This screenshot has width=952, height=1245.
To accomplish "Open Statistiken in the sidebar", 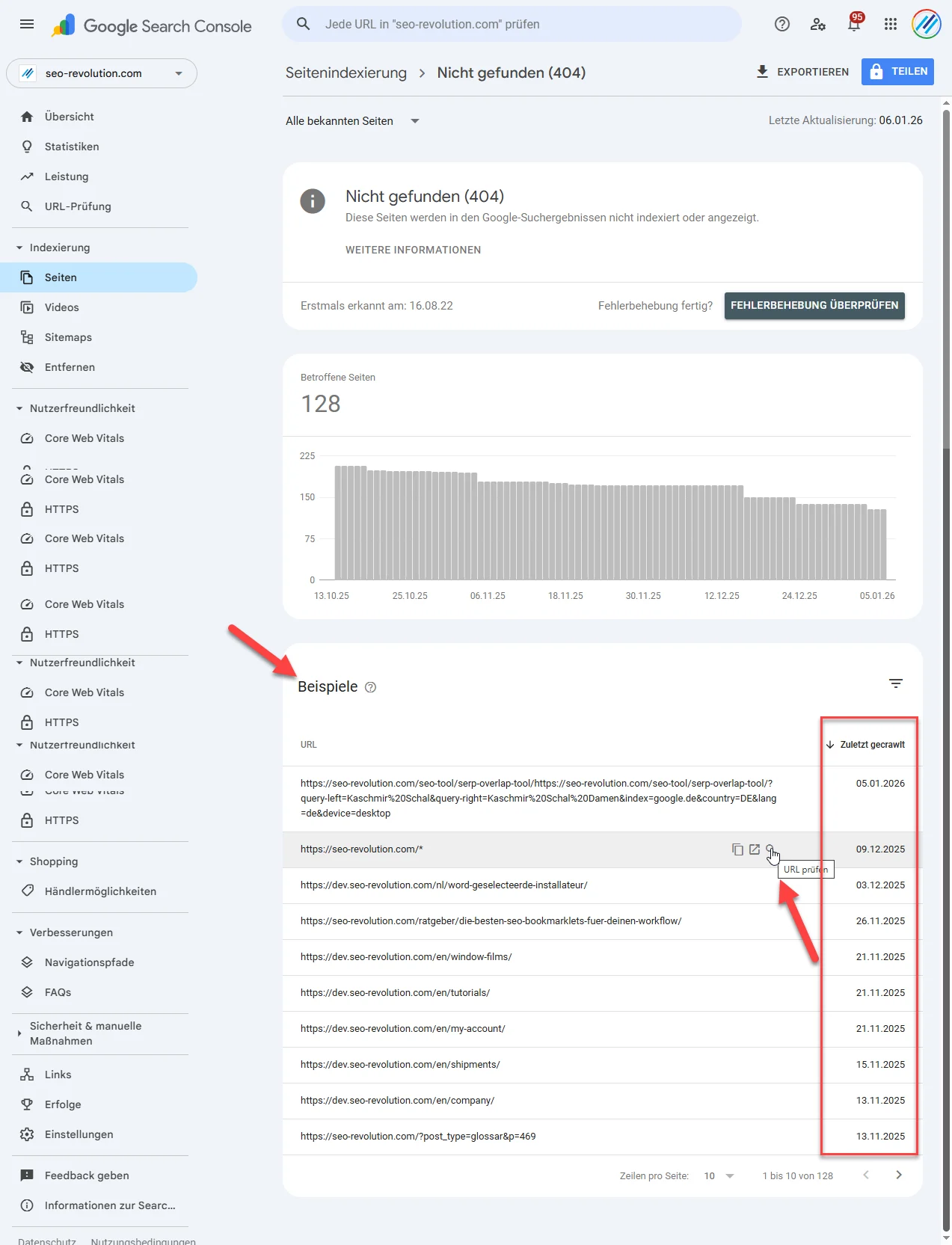I will click(x=72, y=147).
